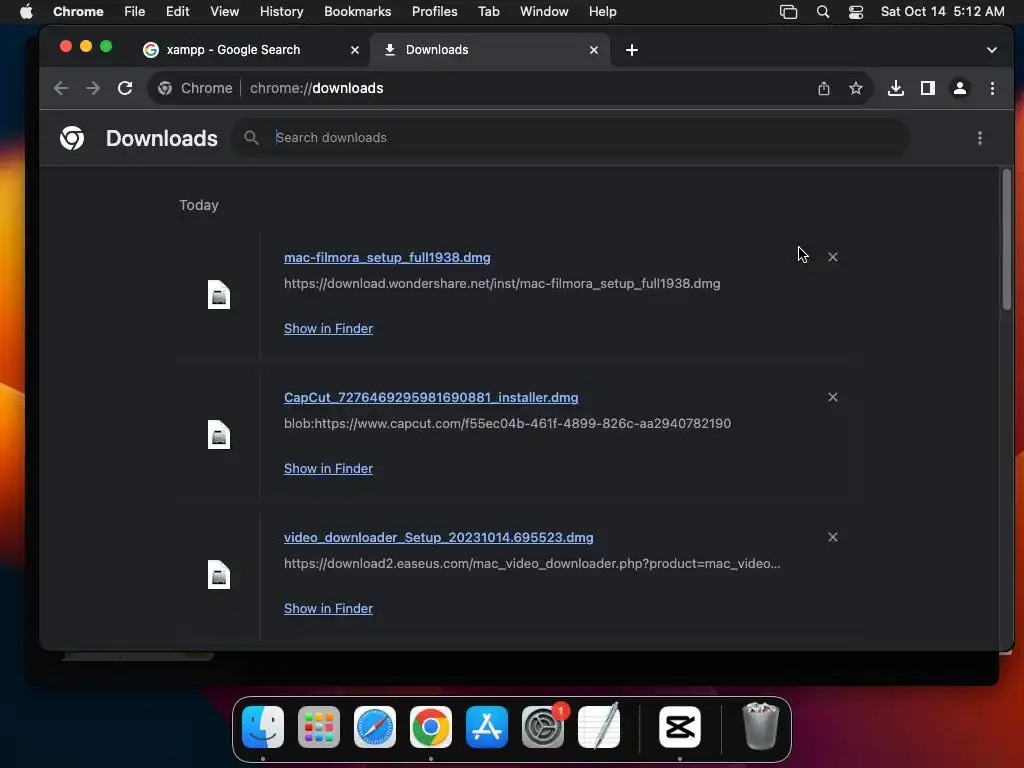Open the Bookmarks menu
Screen dimensions: 1024x768
click(357, 11)
